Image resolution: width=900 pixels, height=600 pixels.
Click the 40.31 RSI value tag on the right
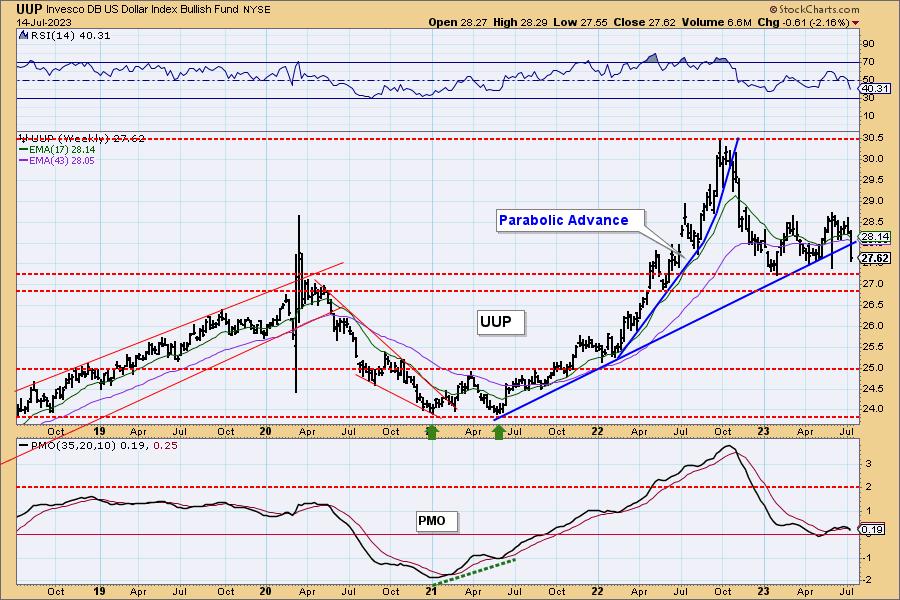click(875, 88)
